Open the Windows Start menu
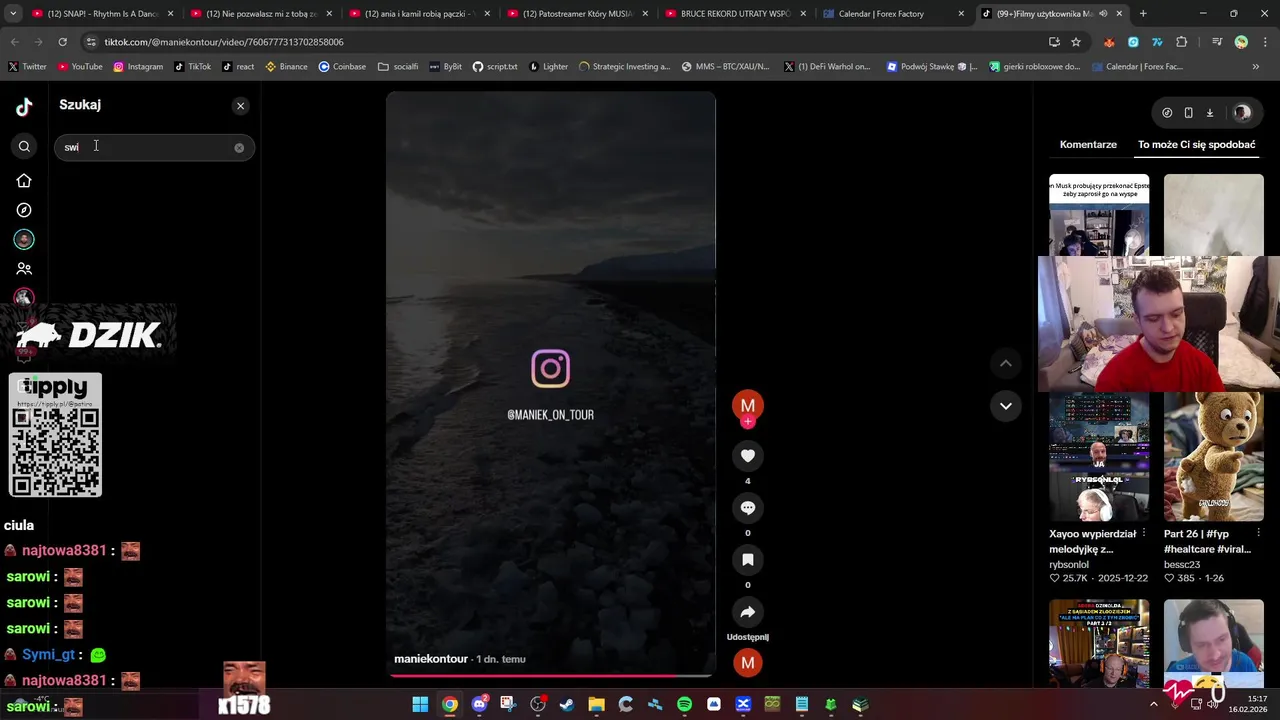 (420, 705)
